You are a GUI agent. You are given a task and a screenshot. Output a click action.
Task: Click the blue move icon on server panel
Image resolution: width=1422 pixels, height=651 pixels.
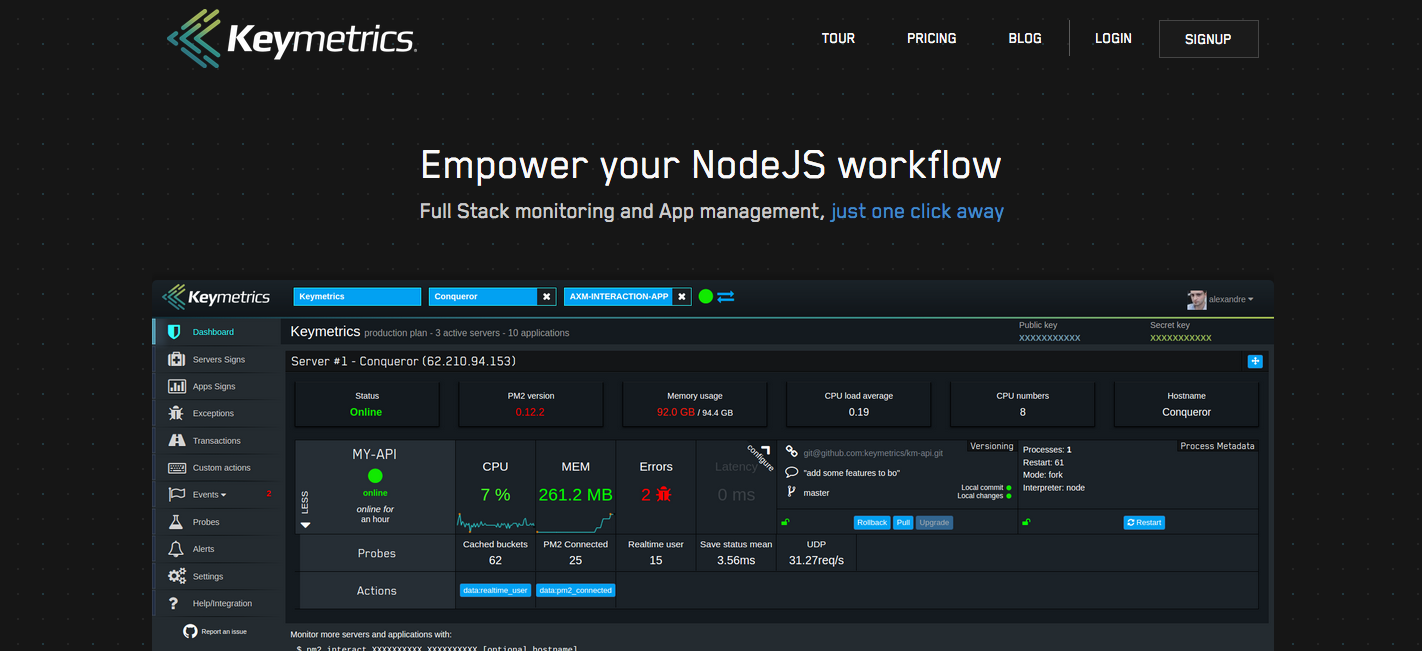click(1255, 361)
